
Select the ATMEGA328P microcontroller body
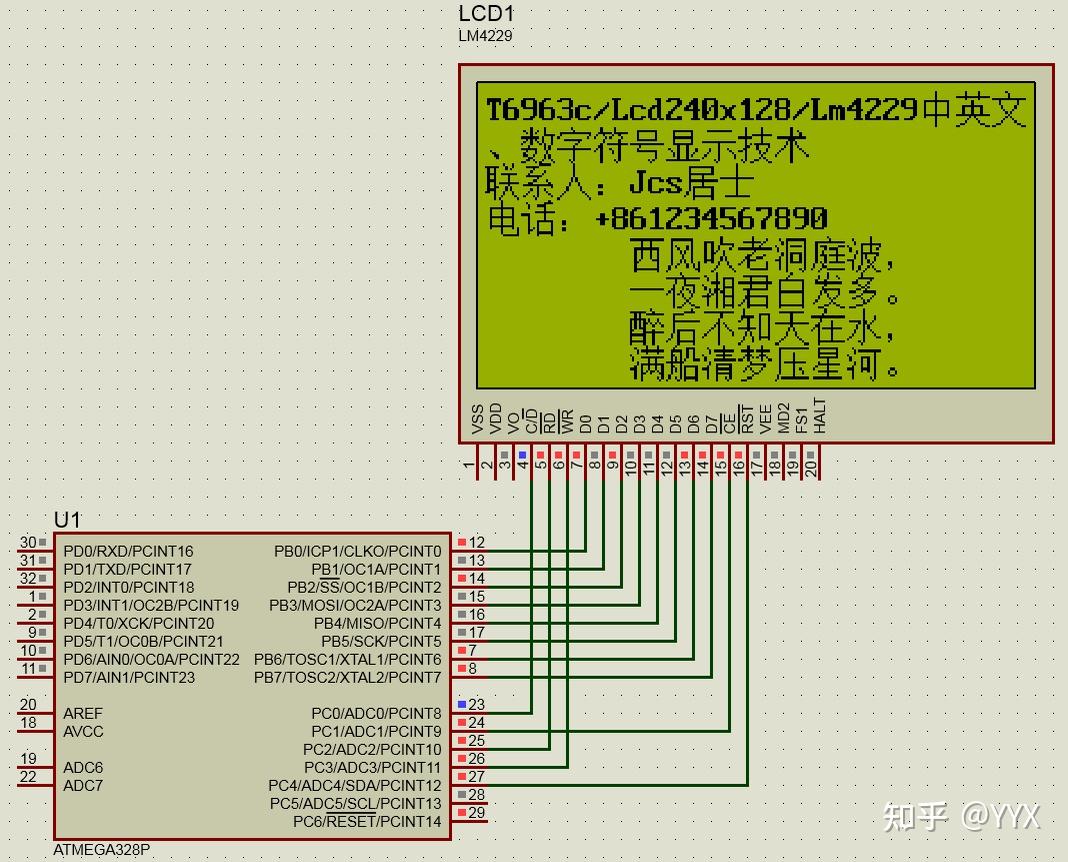click(x=250, y=680)
